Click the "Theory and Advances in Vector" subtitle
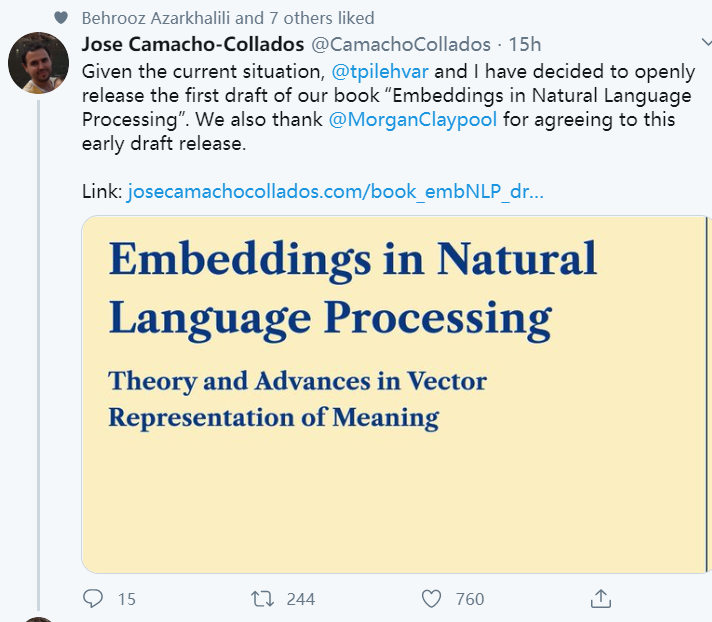 [x=297, y=381]
